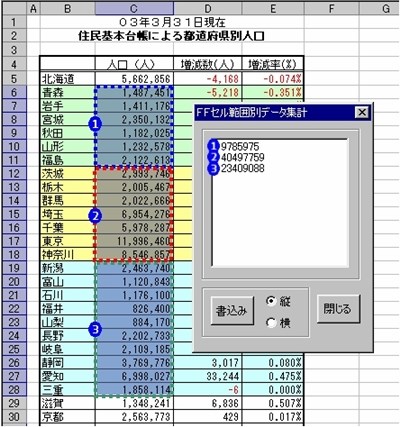Select the 縦 radio option
The image size is (400, 427).
(279, 301)
